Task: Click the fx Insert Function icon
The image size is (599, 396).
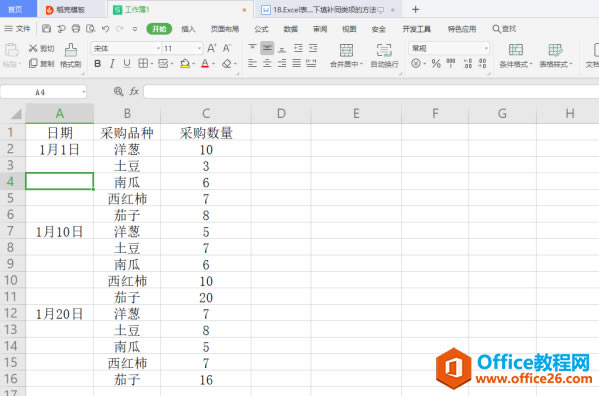Action: [134, 91]
